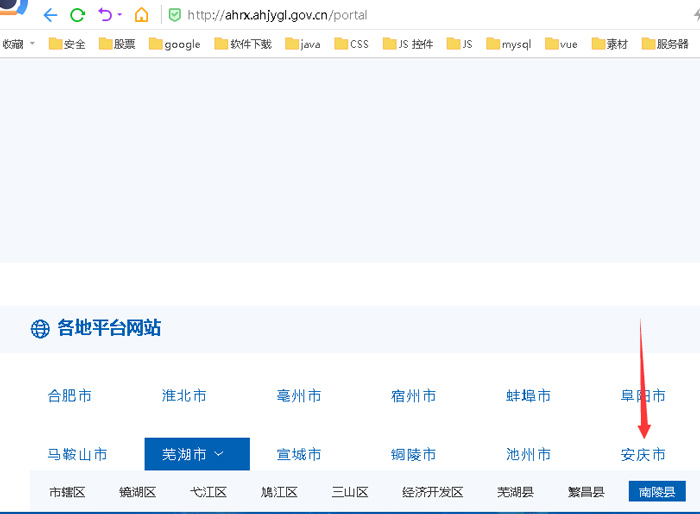Screen dimensions: 700x514
Task: Open the 宿州市 platform link
Action: click(x=413, y=396)
